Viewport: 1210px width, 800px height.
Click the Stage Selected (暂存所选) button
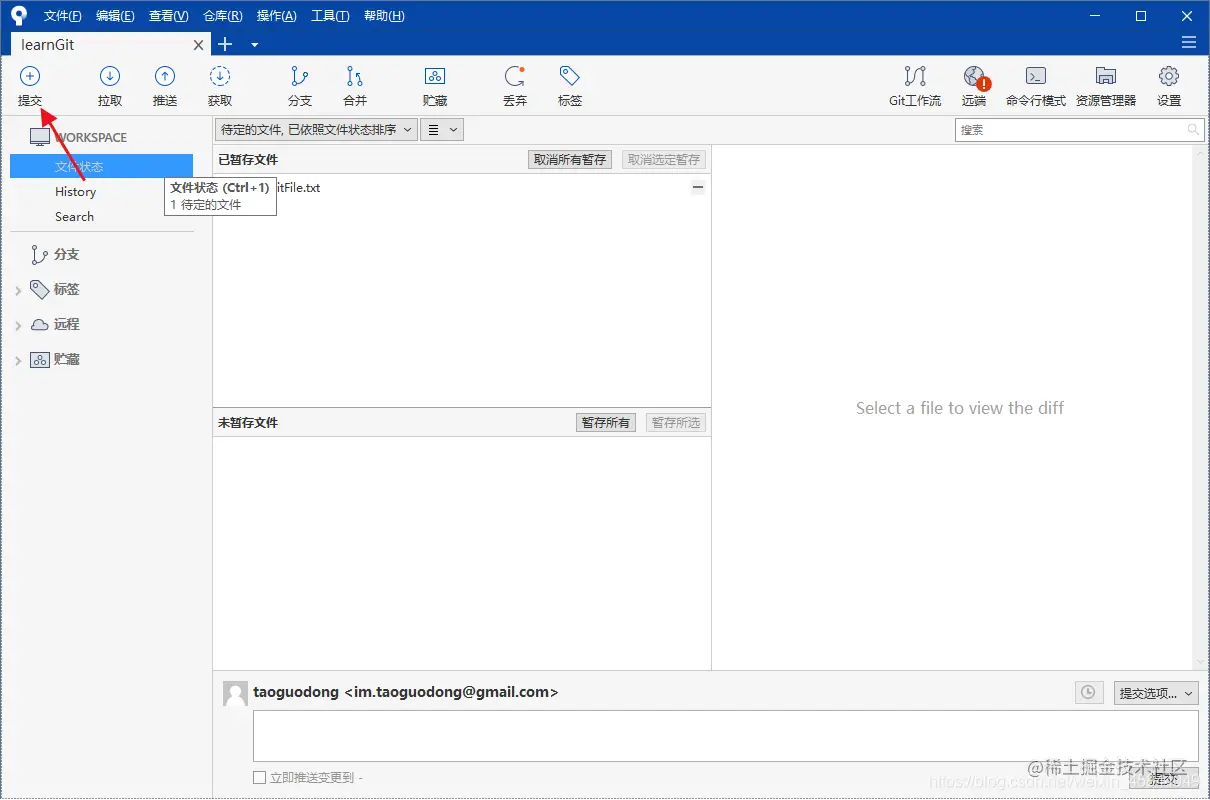676,423
